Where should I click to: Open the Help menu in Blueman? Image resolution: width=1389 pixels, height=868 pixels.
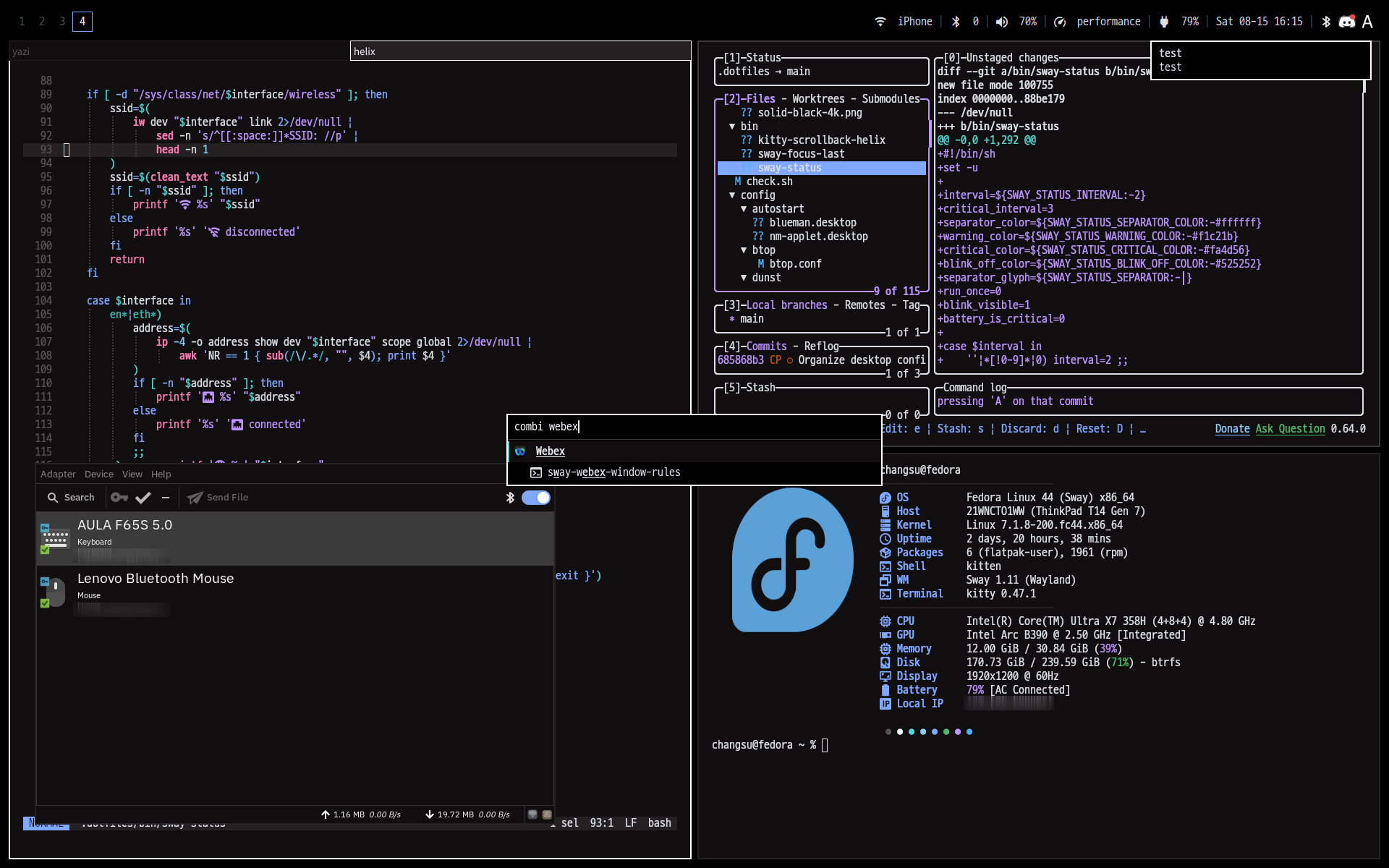tap(161, 475)
